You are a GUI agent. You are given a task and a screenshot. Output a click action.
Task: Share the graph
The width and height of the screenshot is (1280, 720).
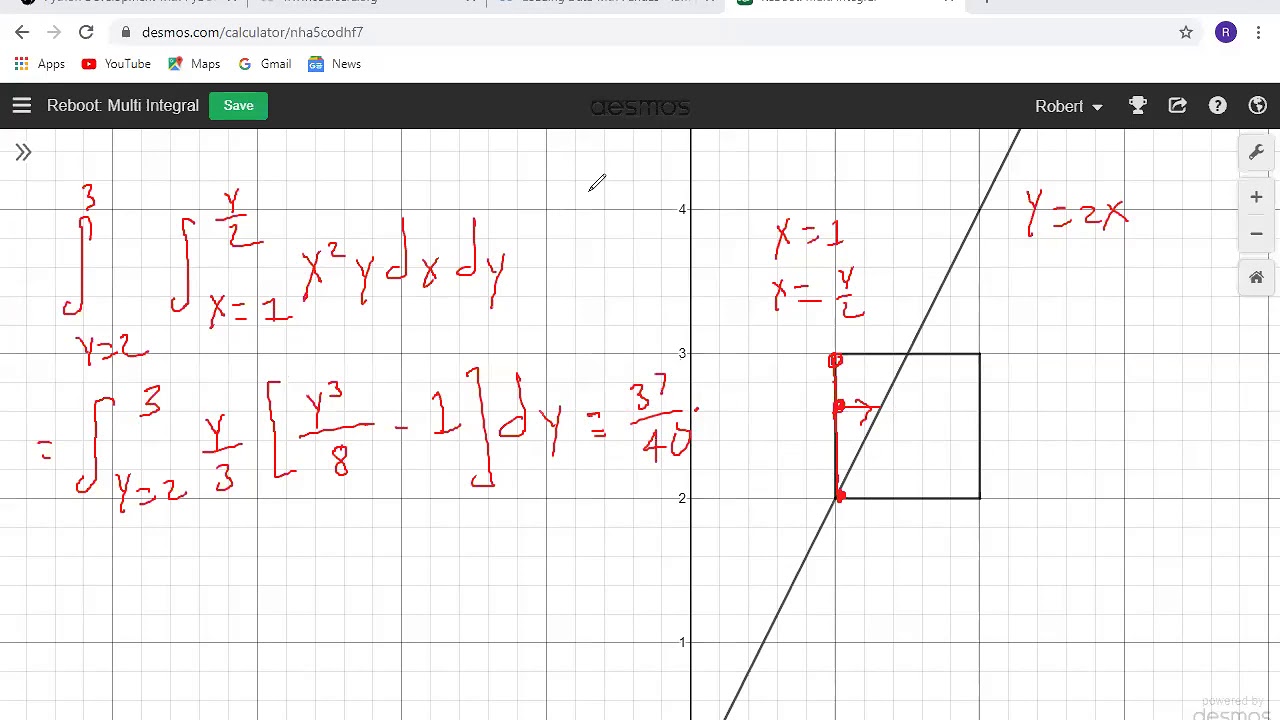[x=1177, y=105]
